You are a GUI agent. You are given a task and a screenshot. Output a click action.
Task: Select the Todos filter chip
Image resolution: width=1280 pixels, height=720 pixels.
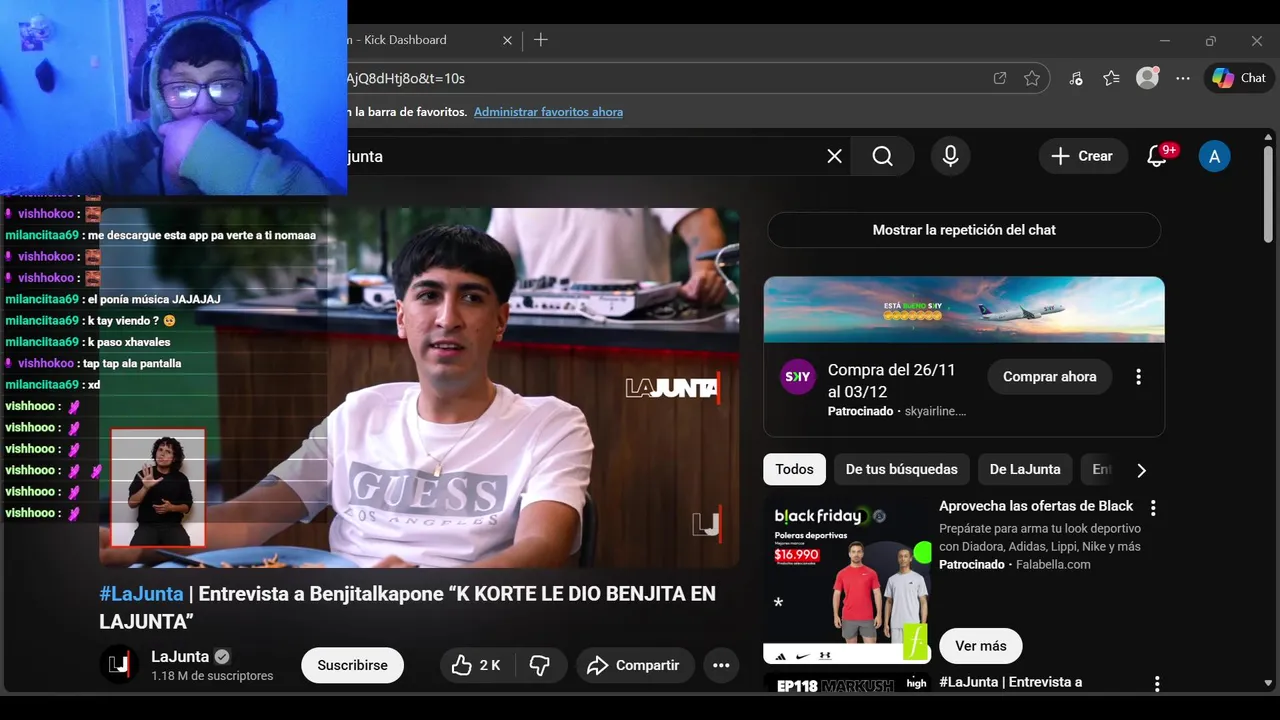tap(794, 469)
